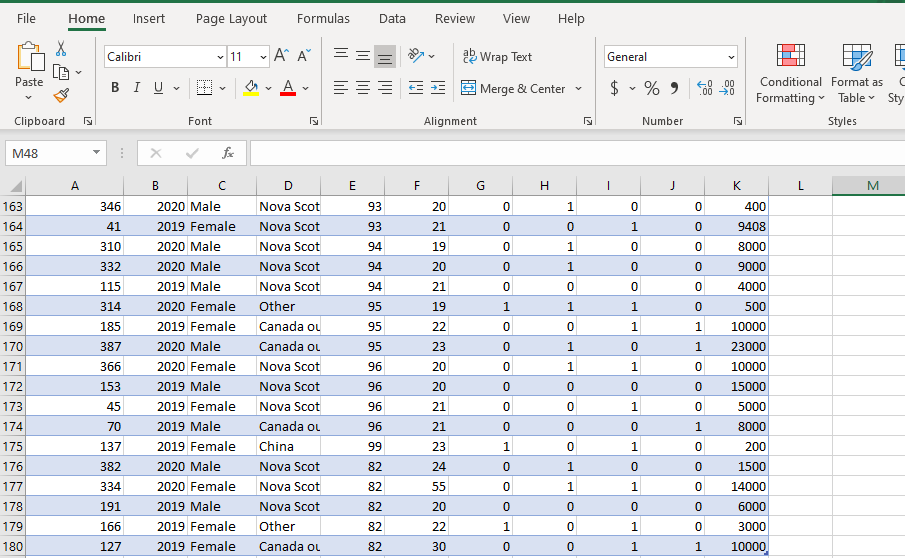Viewport: 905px width, 558px height.
Task: Switch to the View tab
Action: pyautogui.click(x=516, y=18)
